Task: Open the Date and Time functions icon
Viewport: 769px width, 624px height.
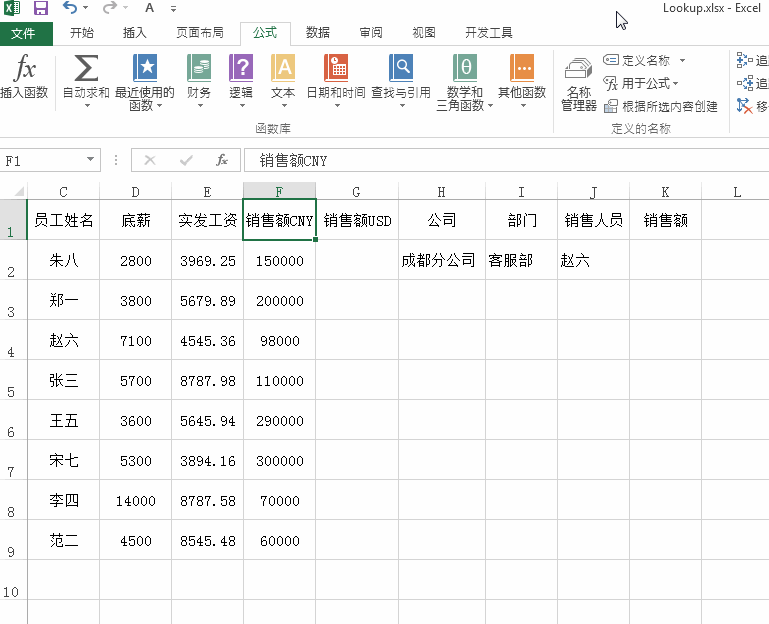Action: point(336,68)
